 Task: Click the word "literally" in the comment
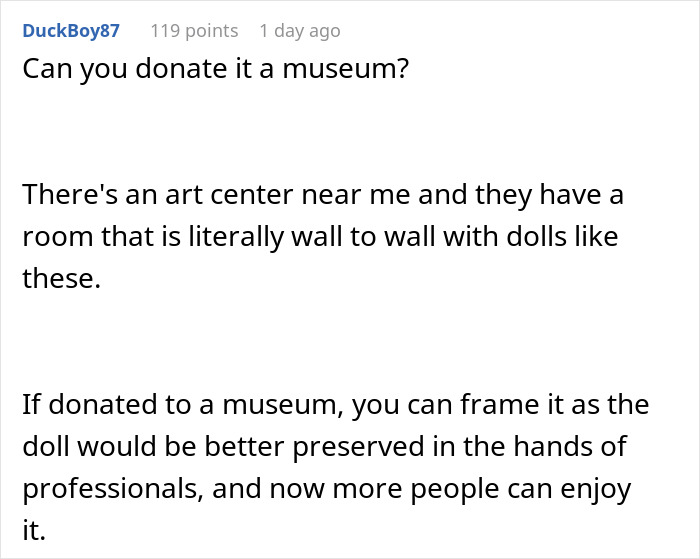[x=223, y=237]
